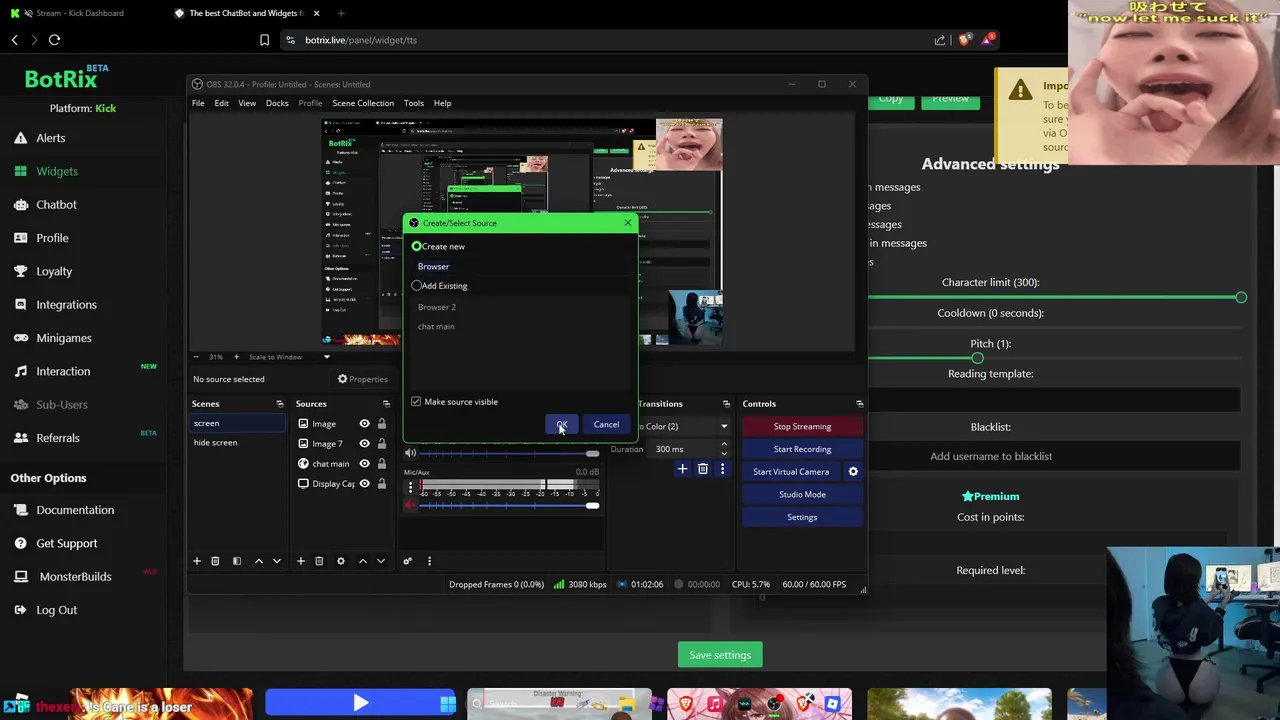The image size is (1280, 720).
Task: Toggle visibility of Image 7 source
Action: pyautogui.click(x=364, y=444)
